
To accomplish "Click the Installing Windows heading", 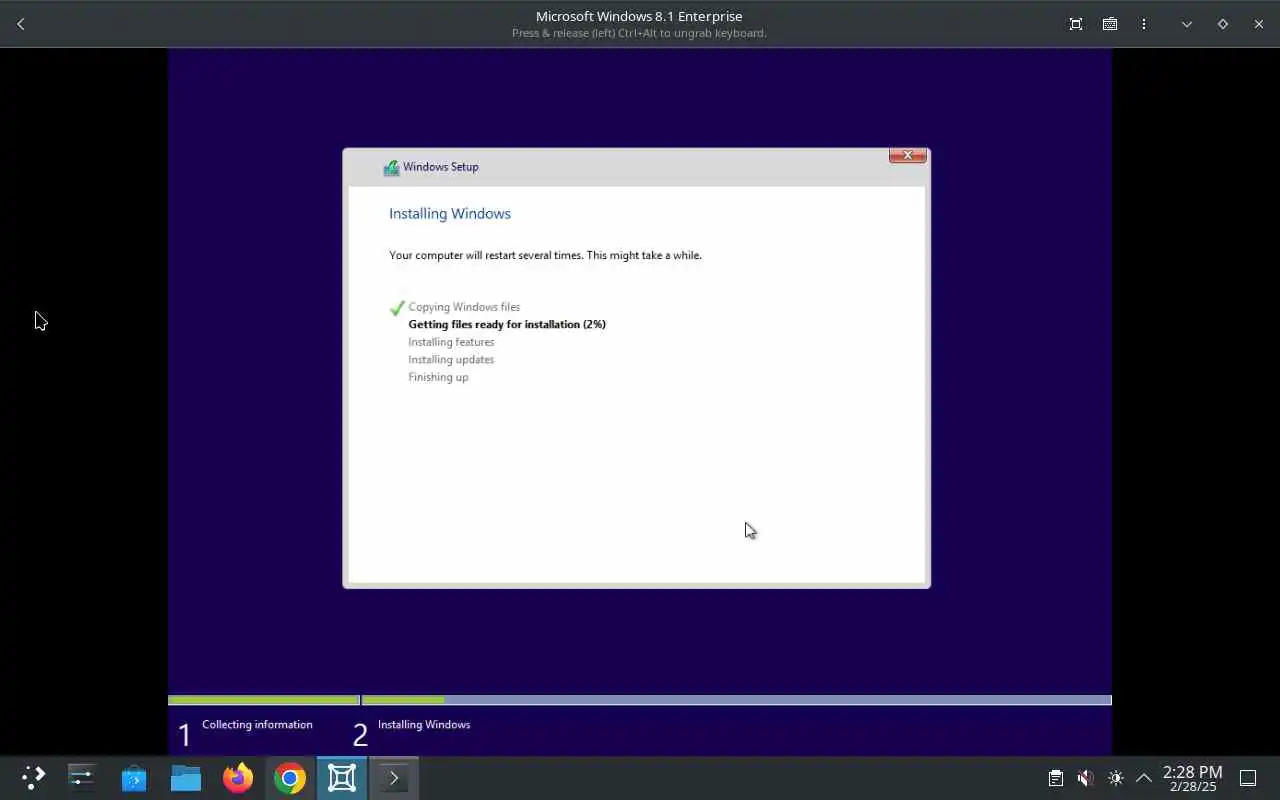I will [450, 213].
